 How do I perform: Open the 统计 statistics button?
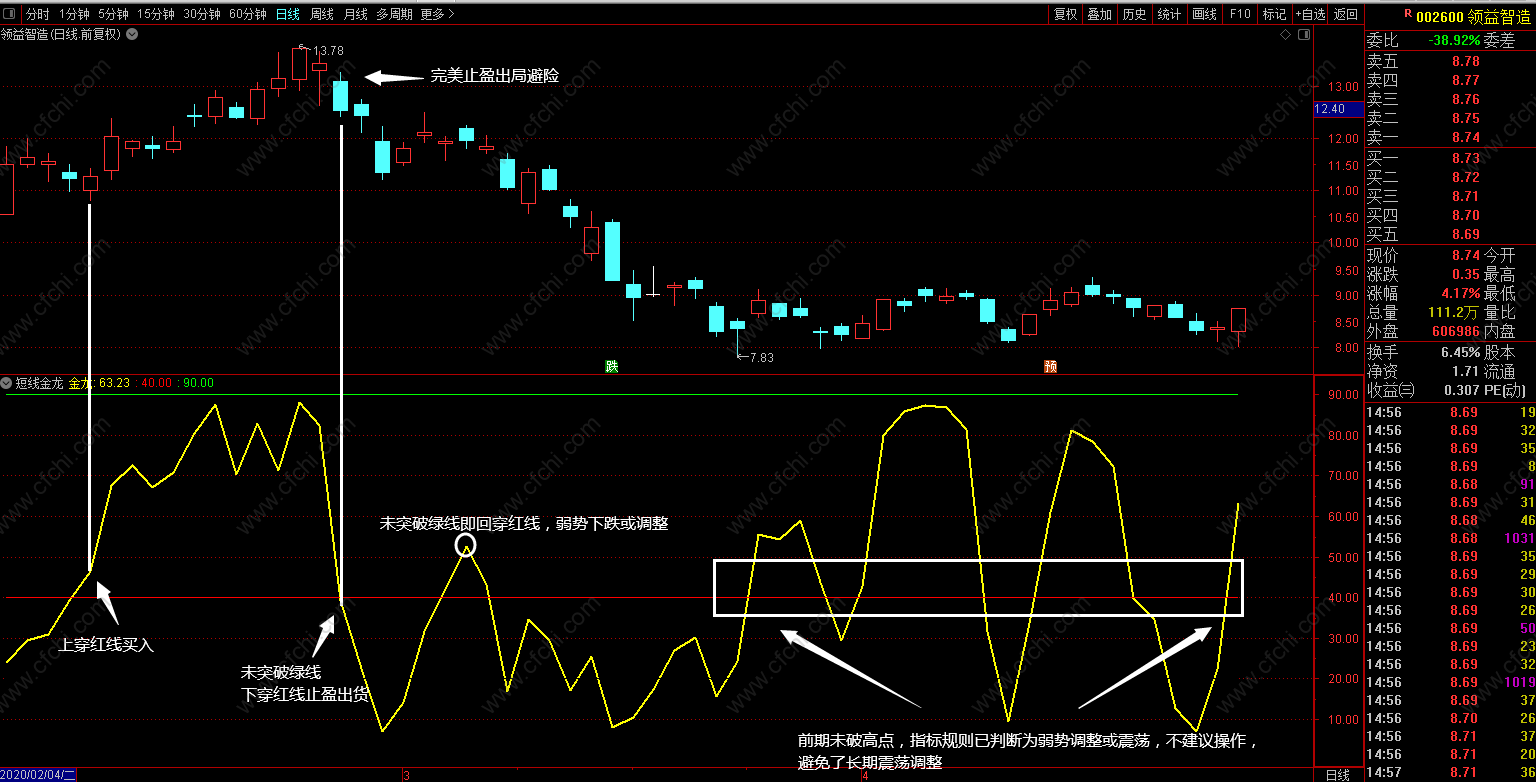[x=1169, y=14]
